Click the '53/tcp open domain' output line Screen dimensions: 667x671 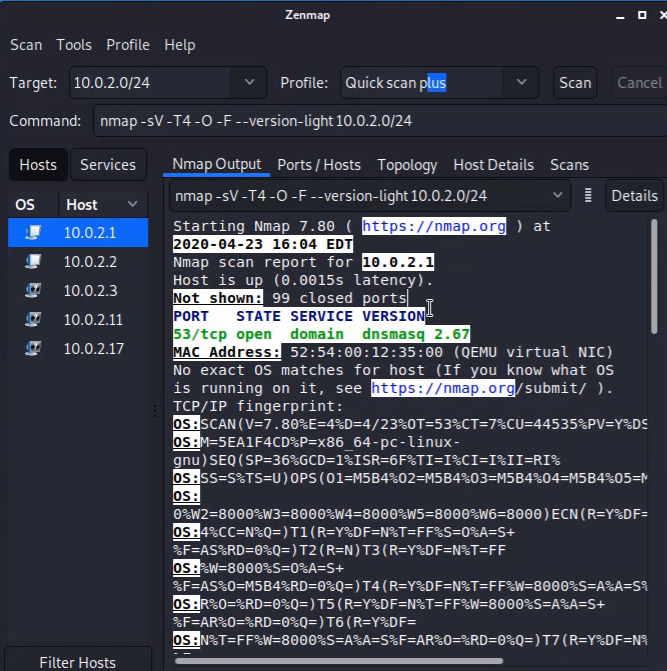[321, 334]
